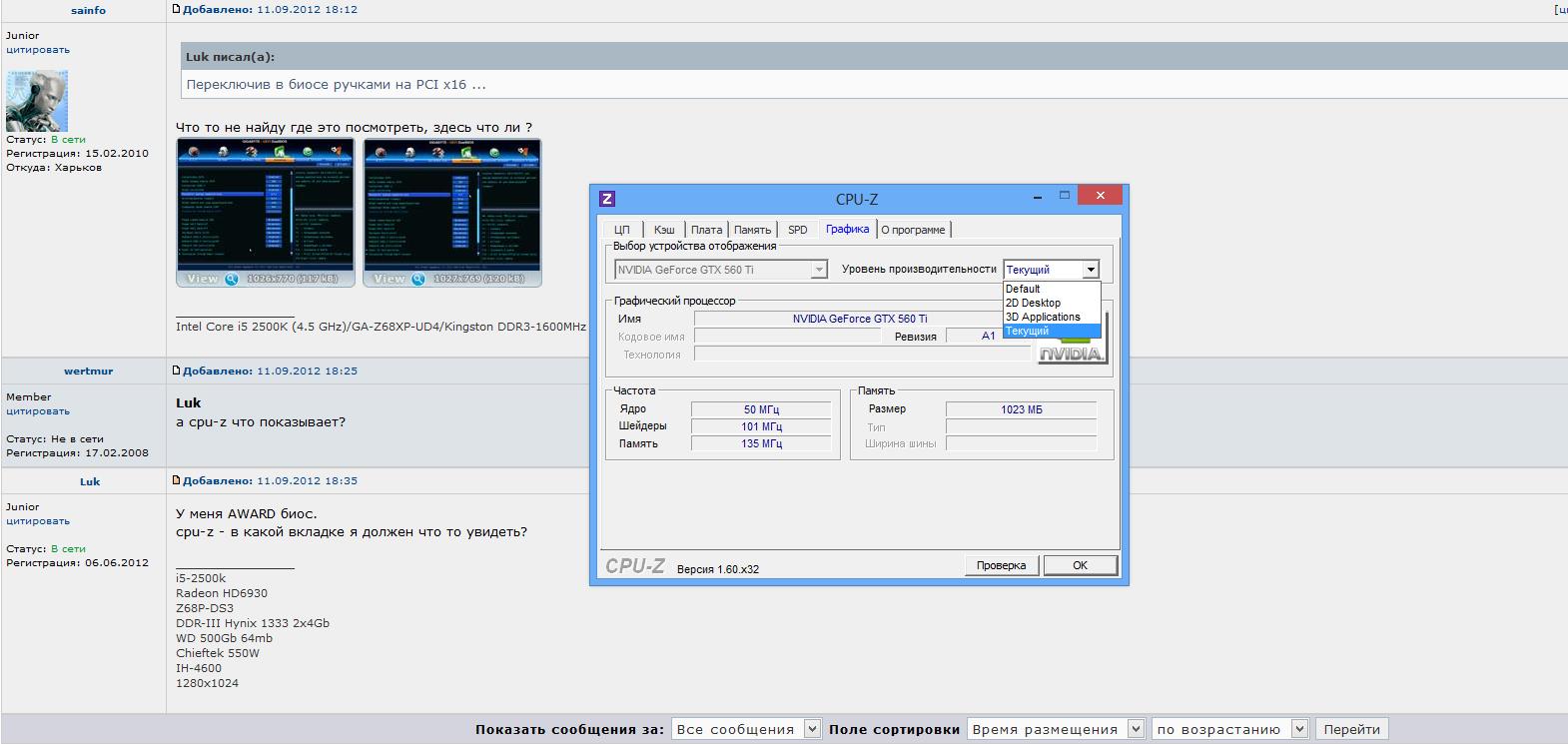Open the по возрастанию order dropdown
The width and height of the screenshot is (1568, 744).
[x=1229, y=729]
